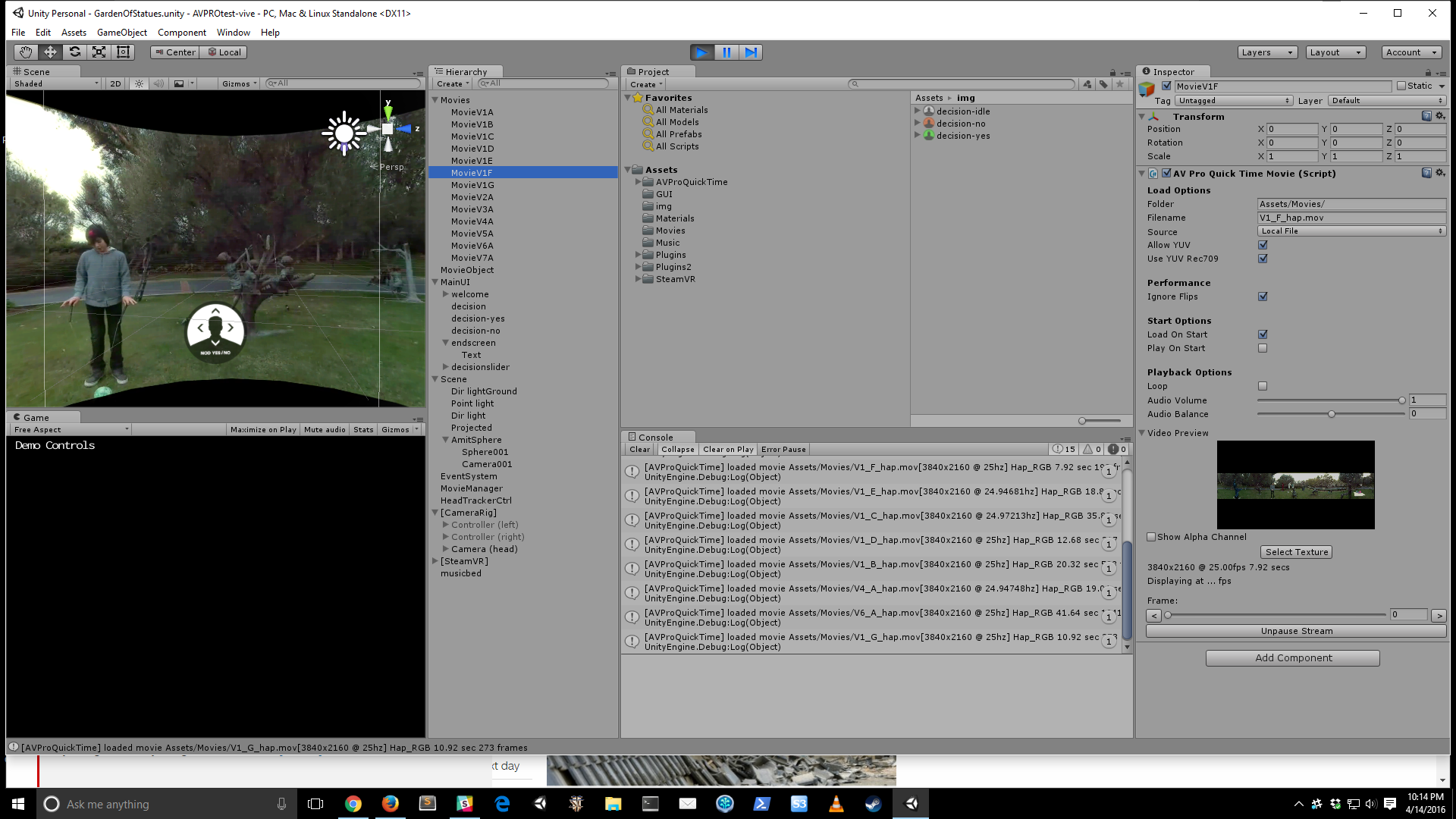Click the Pause button
The image size is (1456, 819).
point(726,52)
